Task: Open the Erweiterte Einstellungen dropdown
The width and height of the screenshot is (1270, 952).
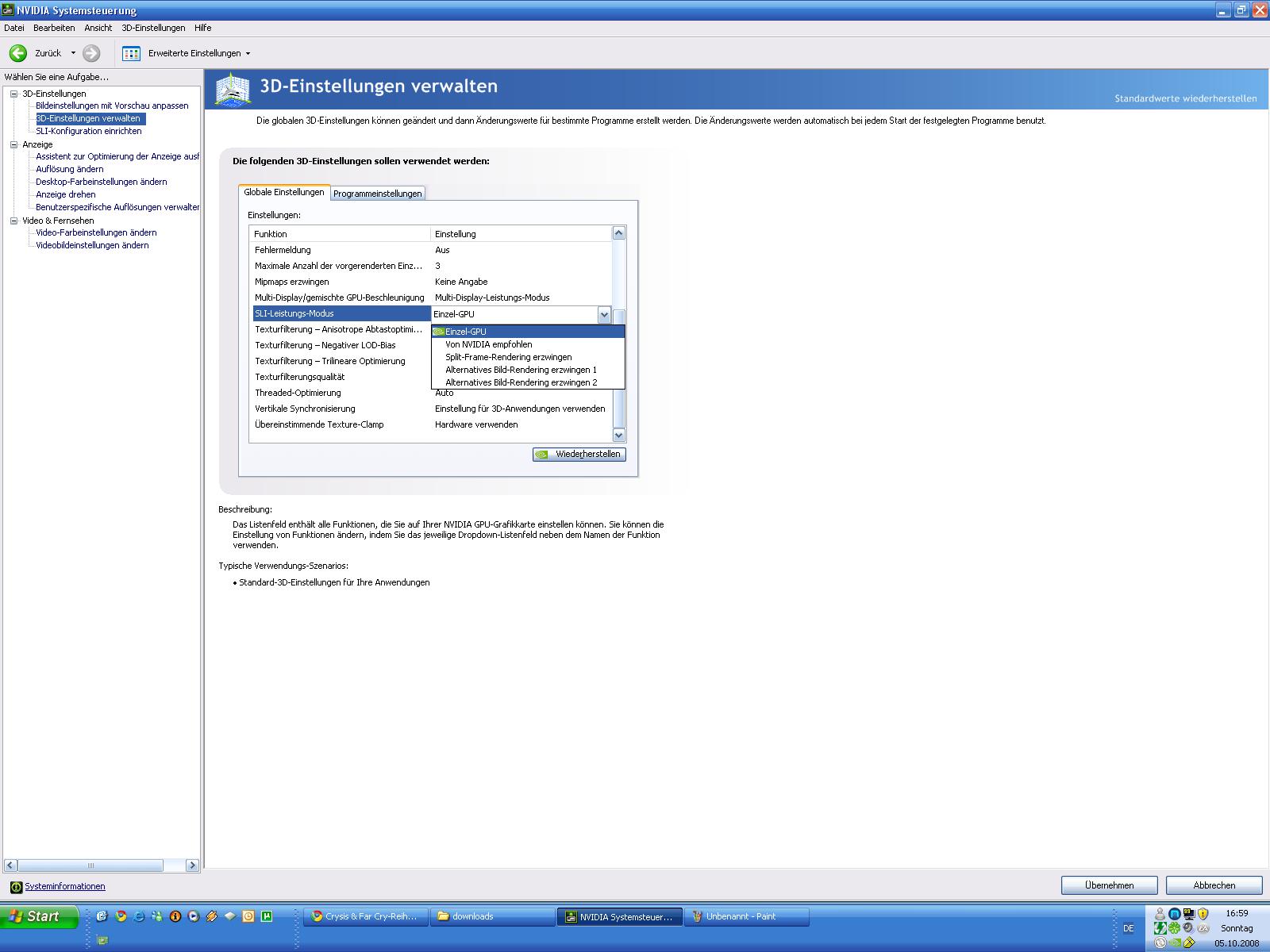Action: pyautogui.click(x=248, y=53)
